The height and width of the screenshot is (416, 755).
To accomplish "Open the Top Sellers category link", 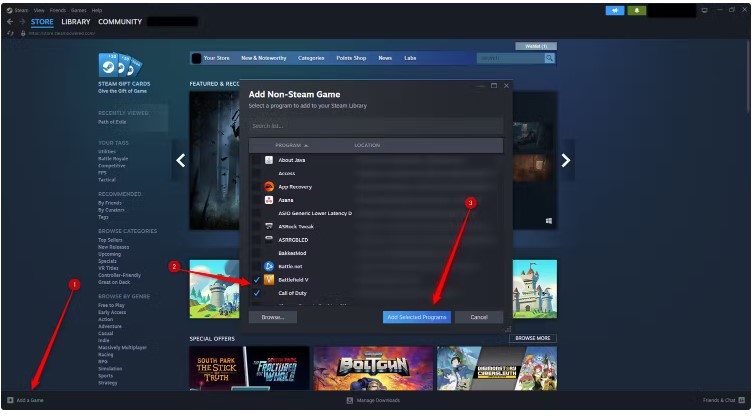I will pos(110,240).
